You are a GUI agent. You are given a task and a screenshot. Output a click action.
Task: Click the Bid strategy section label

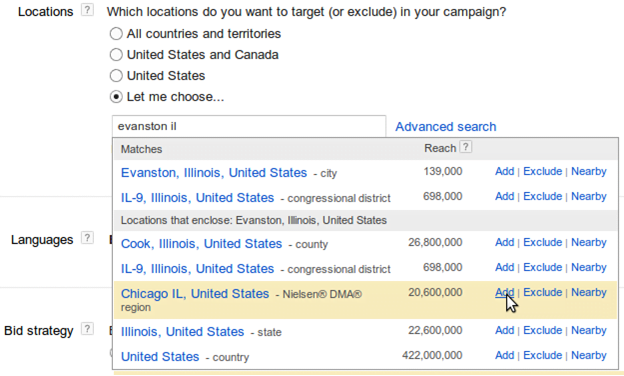pos(39,331)
